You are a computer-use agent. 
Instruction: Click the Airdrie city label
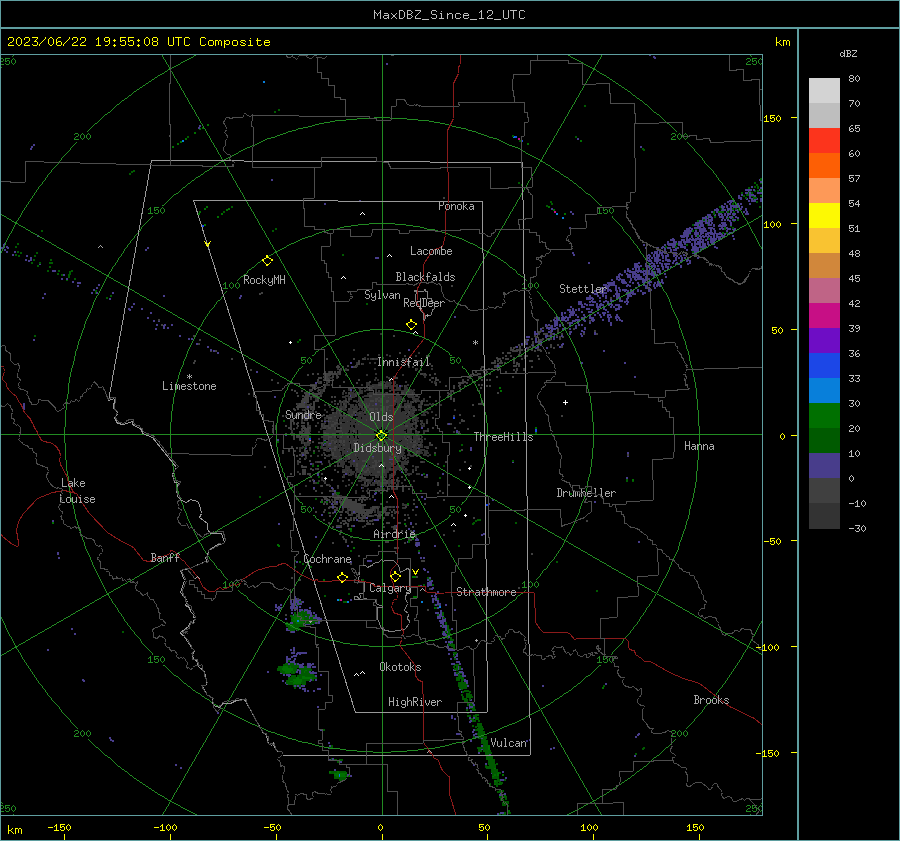pos(394,534)
